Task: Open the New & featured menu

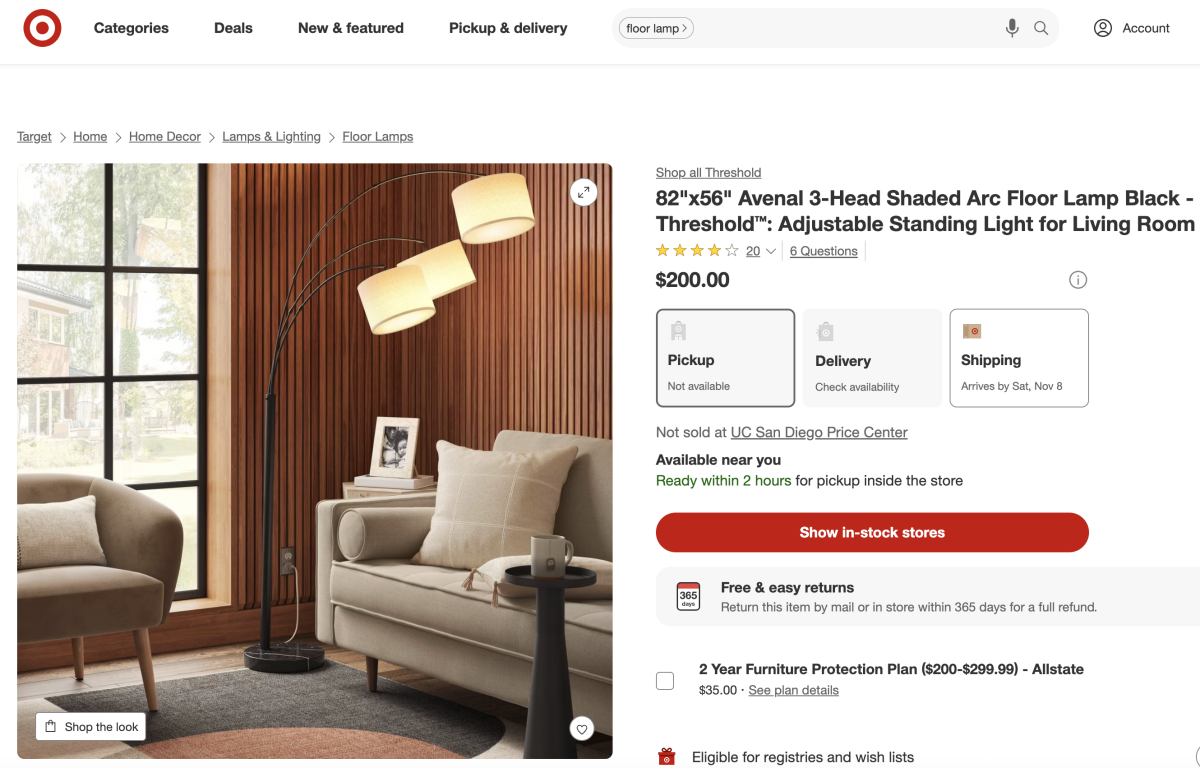Action: [351, 28]
